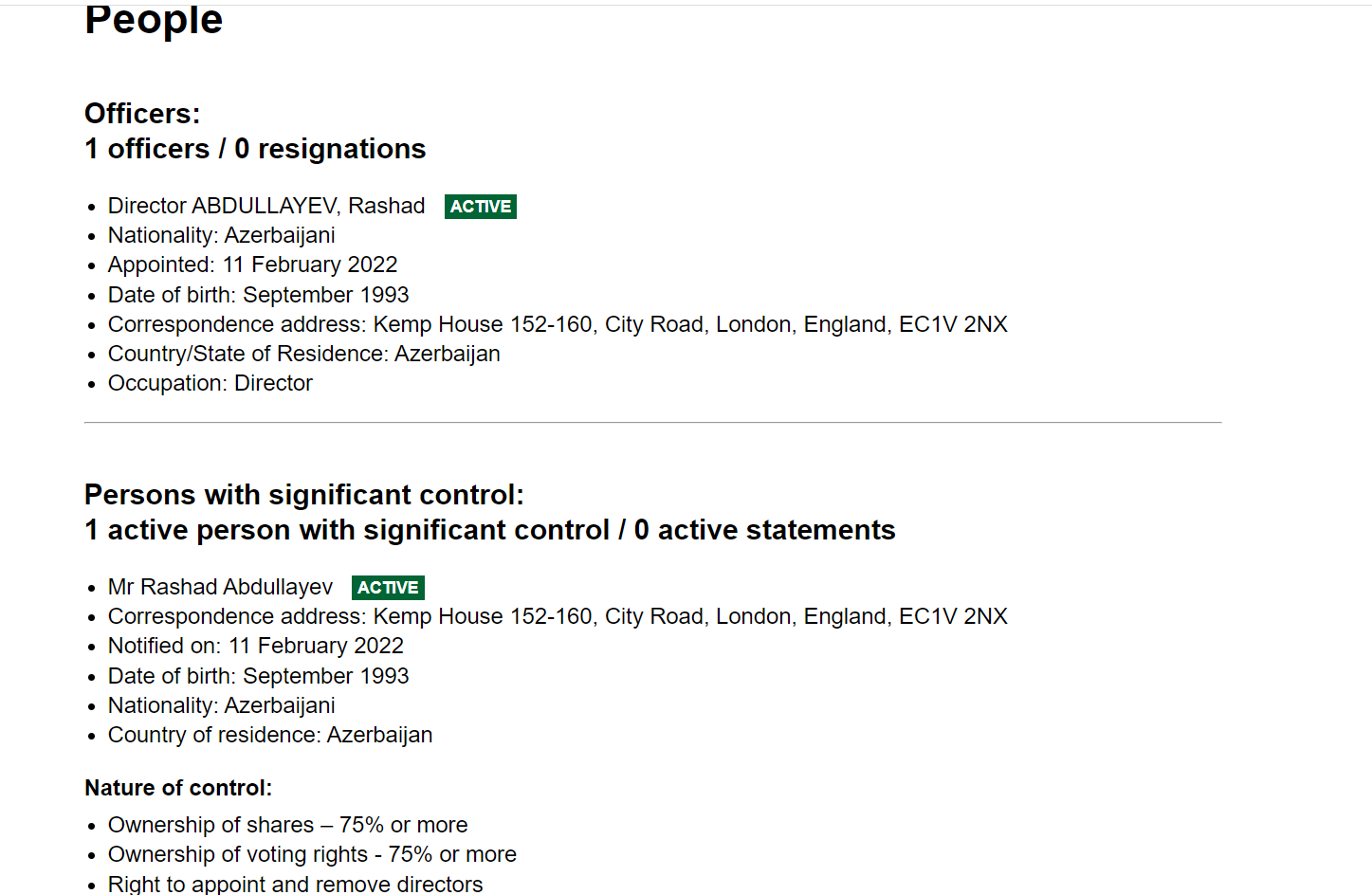Click the officer's Correspondence address under Occupation's section
The height and width of the screenshot is (895, 1372).
(557, 324)
